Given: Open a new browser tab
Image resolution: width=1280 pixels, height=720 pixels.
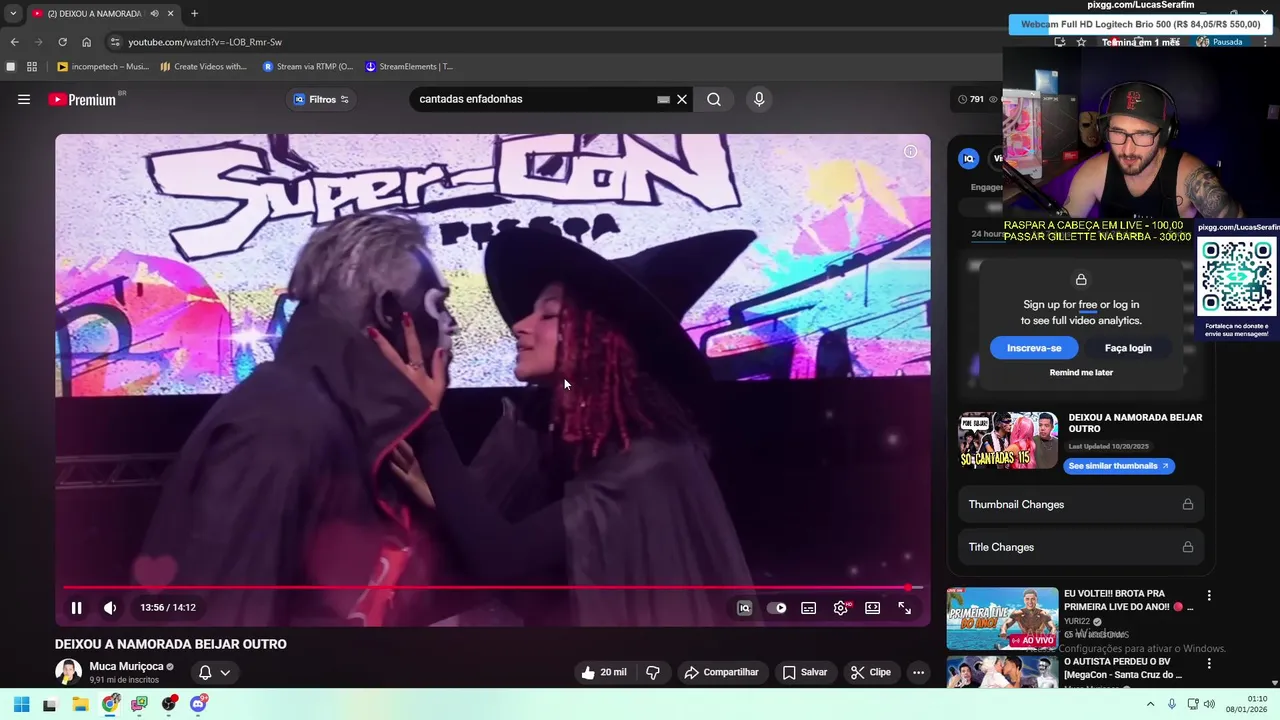Looking at the screenshot, I should tap(194, 13).
